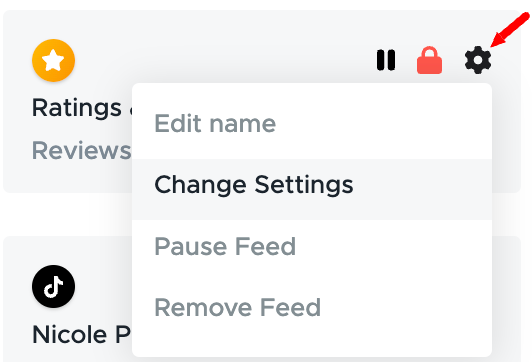Click the highlighted Change Settings row background

click(312, 189)
